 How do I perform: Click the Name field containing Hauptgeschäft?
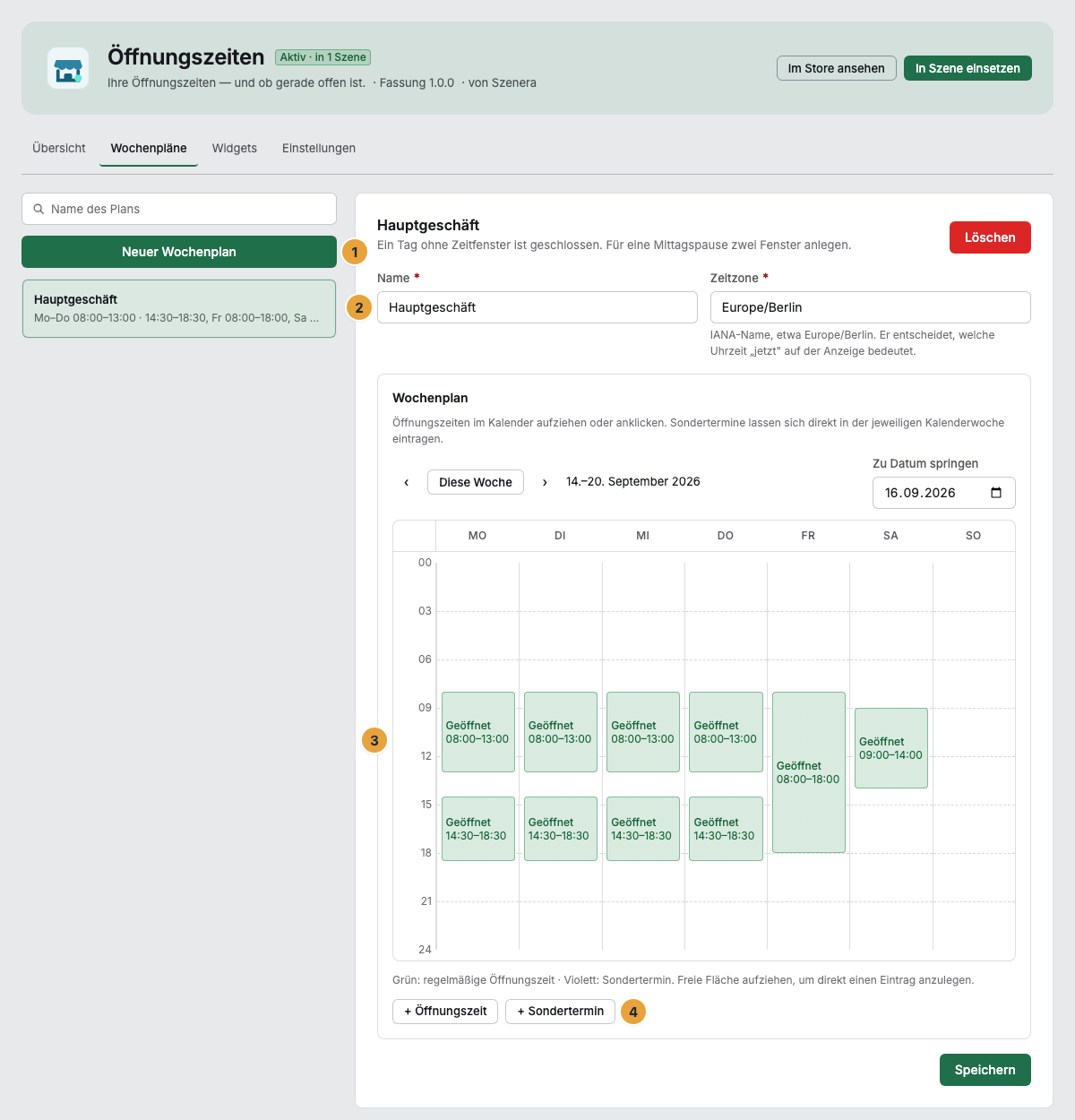tap(537, 307)
